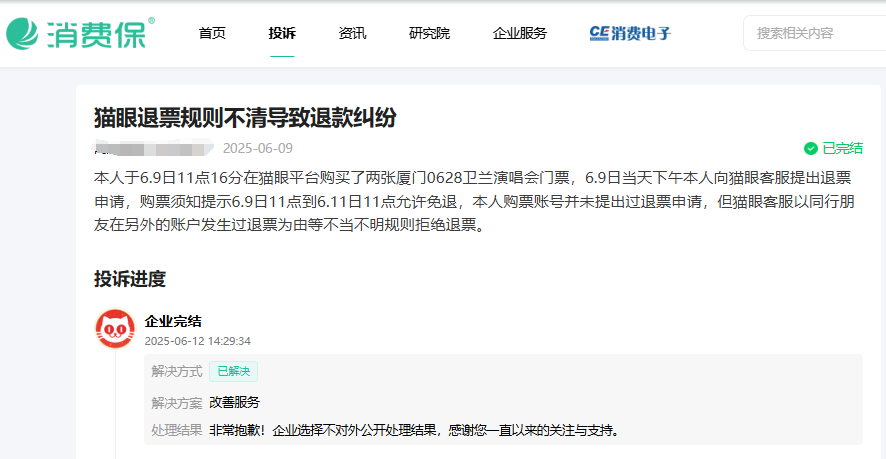Click the CE 消费电子 logo link
This screenshot has width=886, height=459.
point(630,33)
